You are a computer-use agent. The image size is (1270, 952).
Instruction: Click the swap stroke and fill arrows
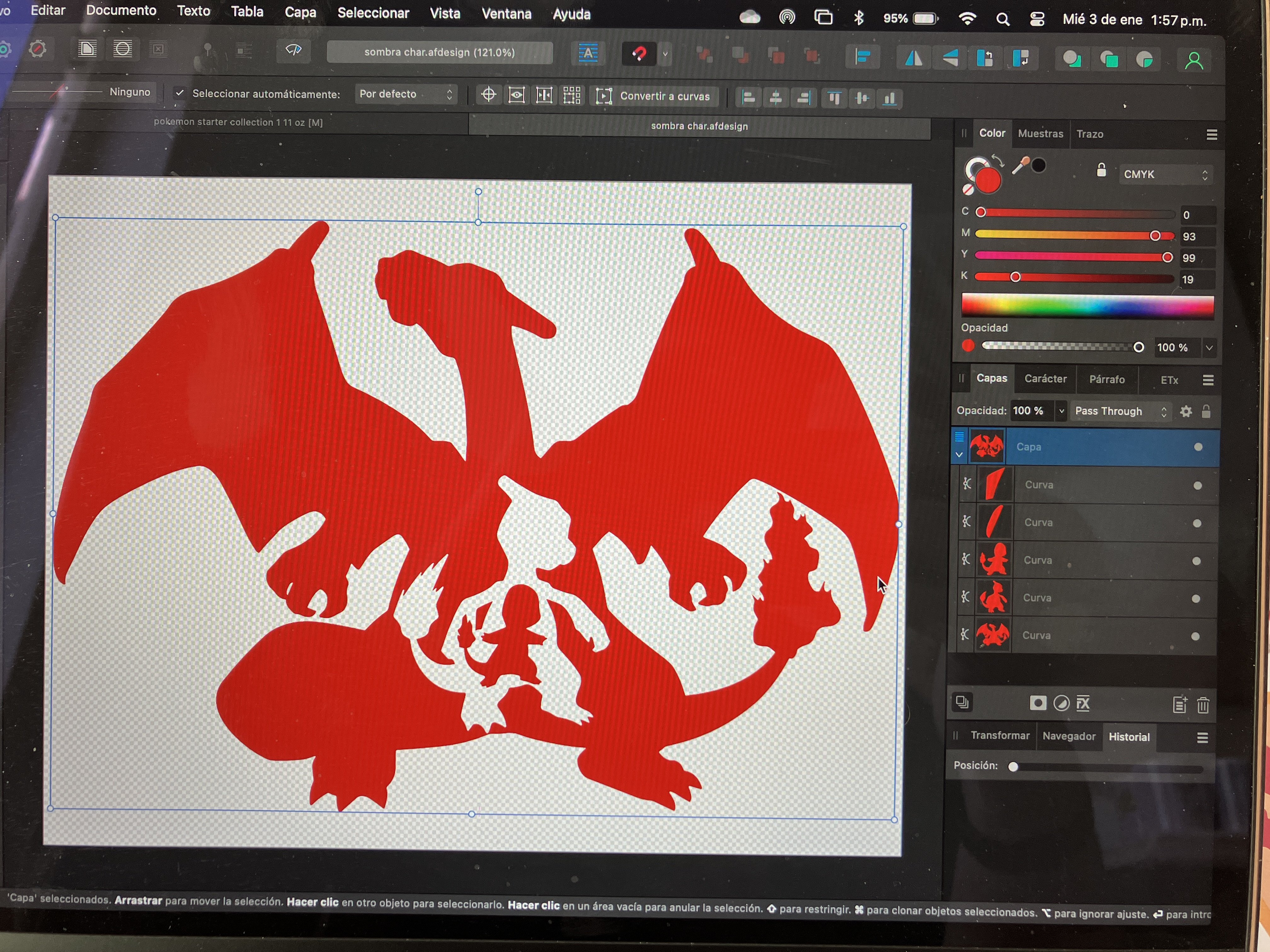coord(998,161)
